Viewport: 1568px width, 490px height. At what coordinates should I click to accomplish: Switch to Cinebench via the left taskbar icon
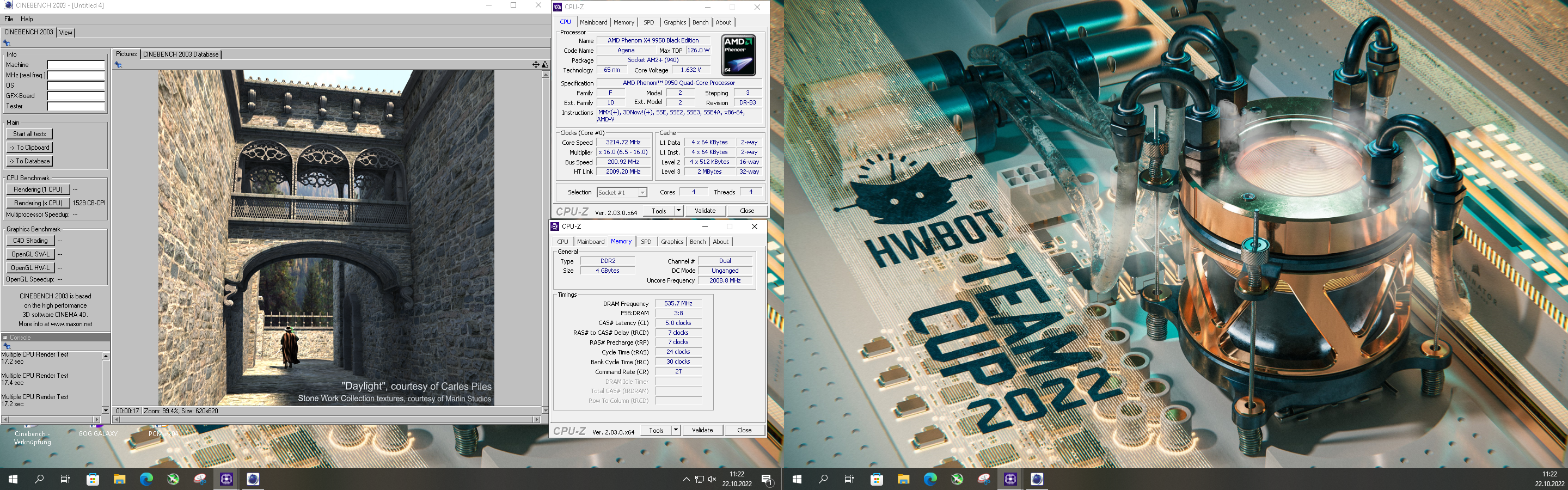coord(253,479)
